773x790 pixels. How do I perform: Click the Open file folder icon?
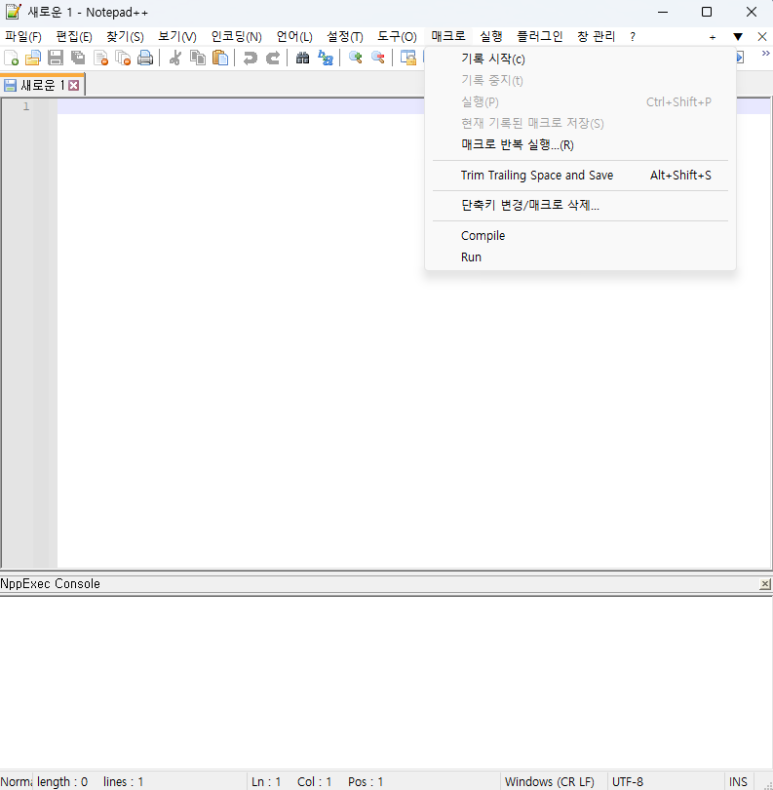click(33, 58)
